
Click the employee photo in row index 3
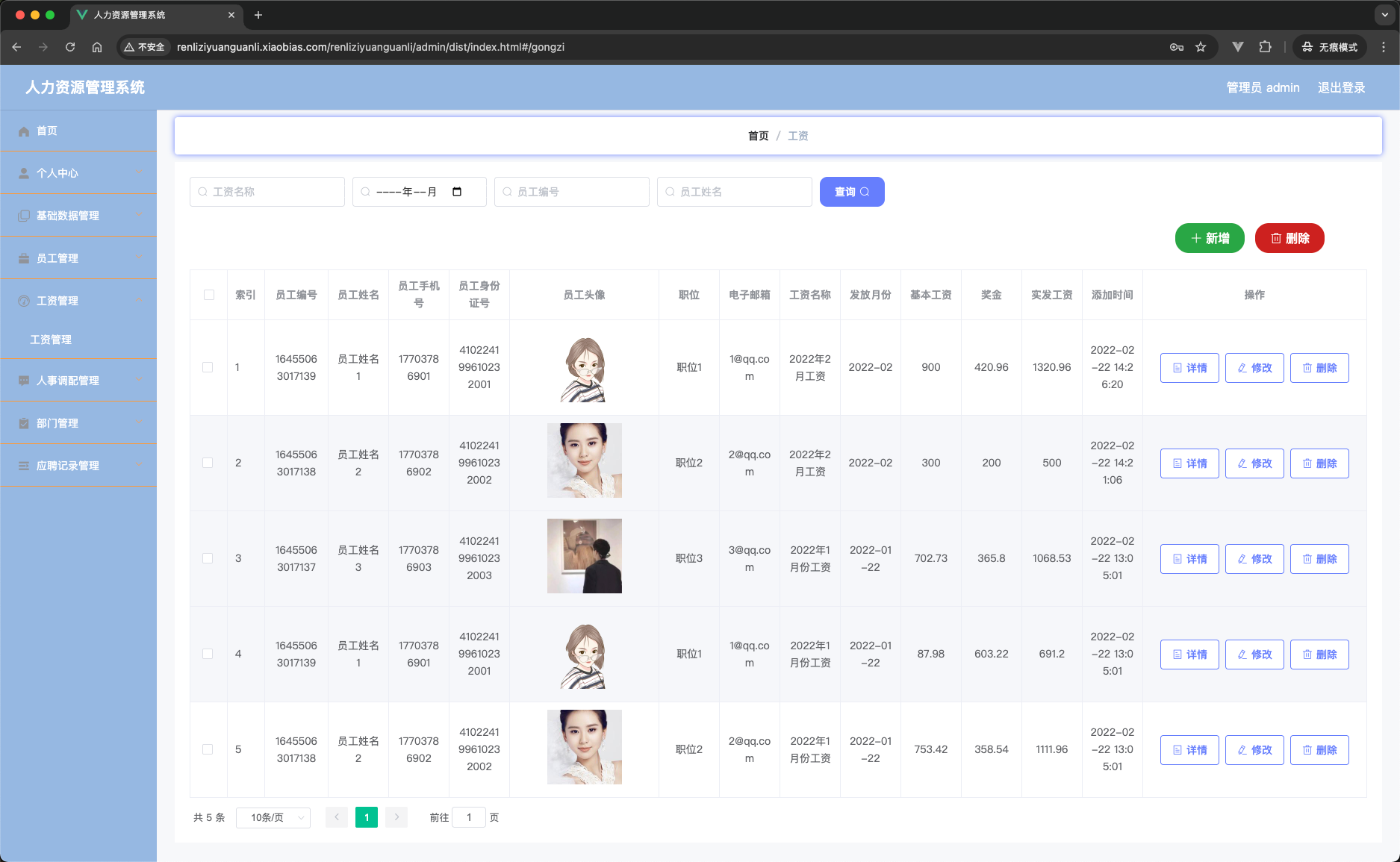[585, 556]
